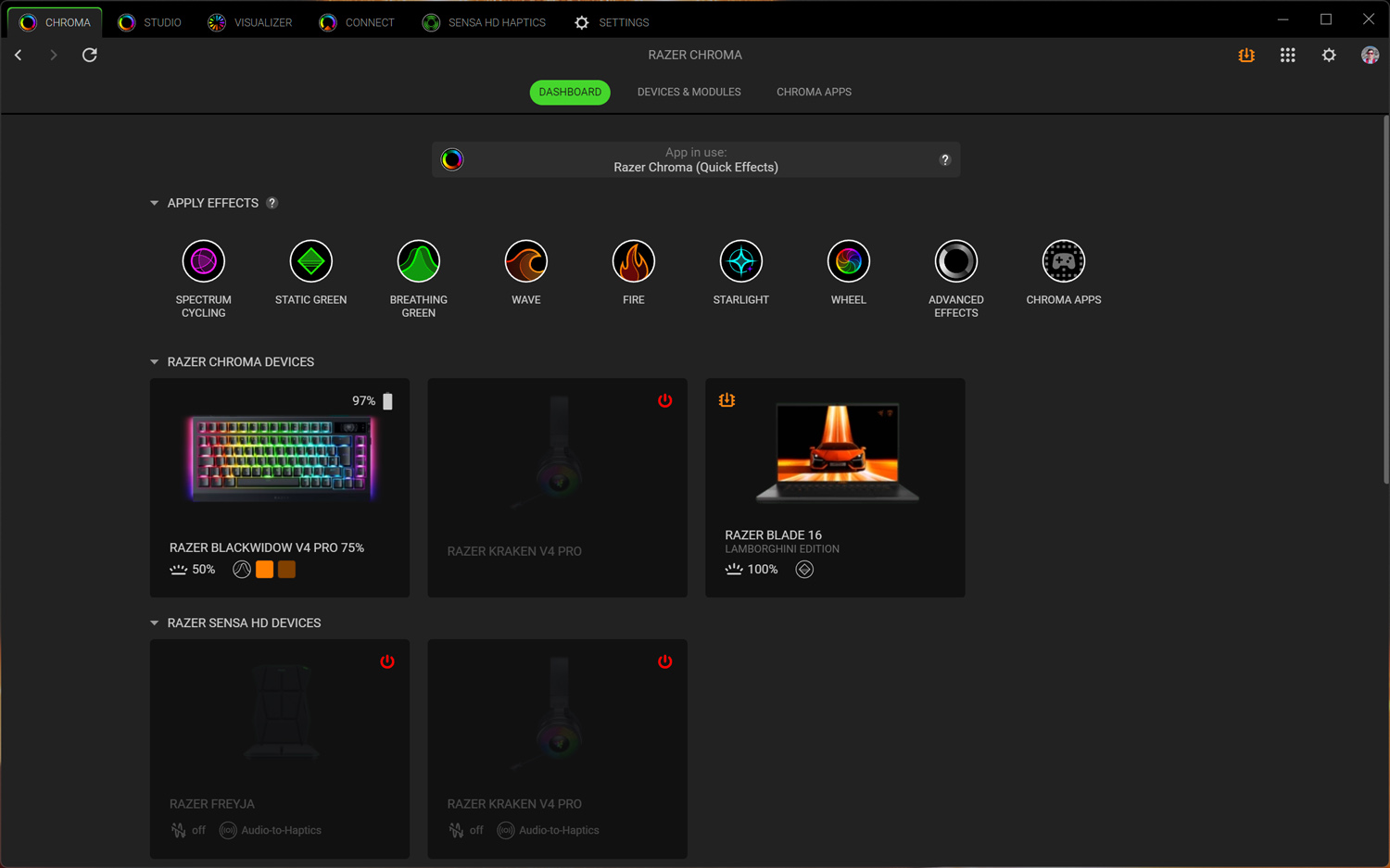This screenshot has height=868, width=1390.
Task: Click the Razer BlackWidow V4 Pro 75% name
Action: (267, 547)
